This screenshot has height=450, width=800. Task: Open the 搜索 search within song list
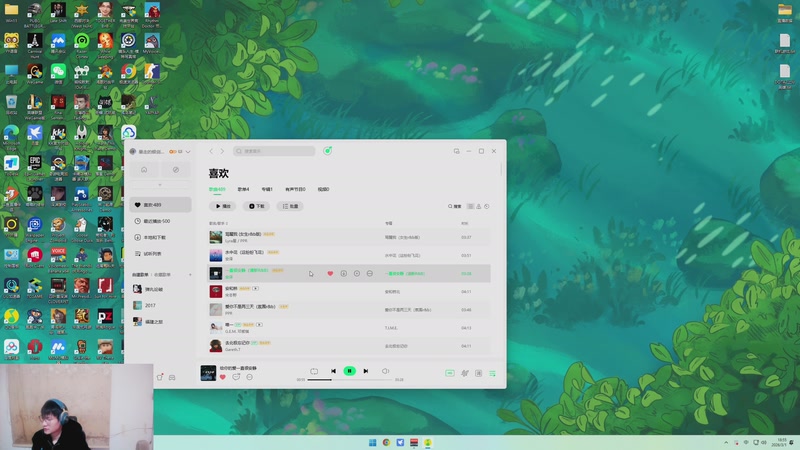pos(455,207)
